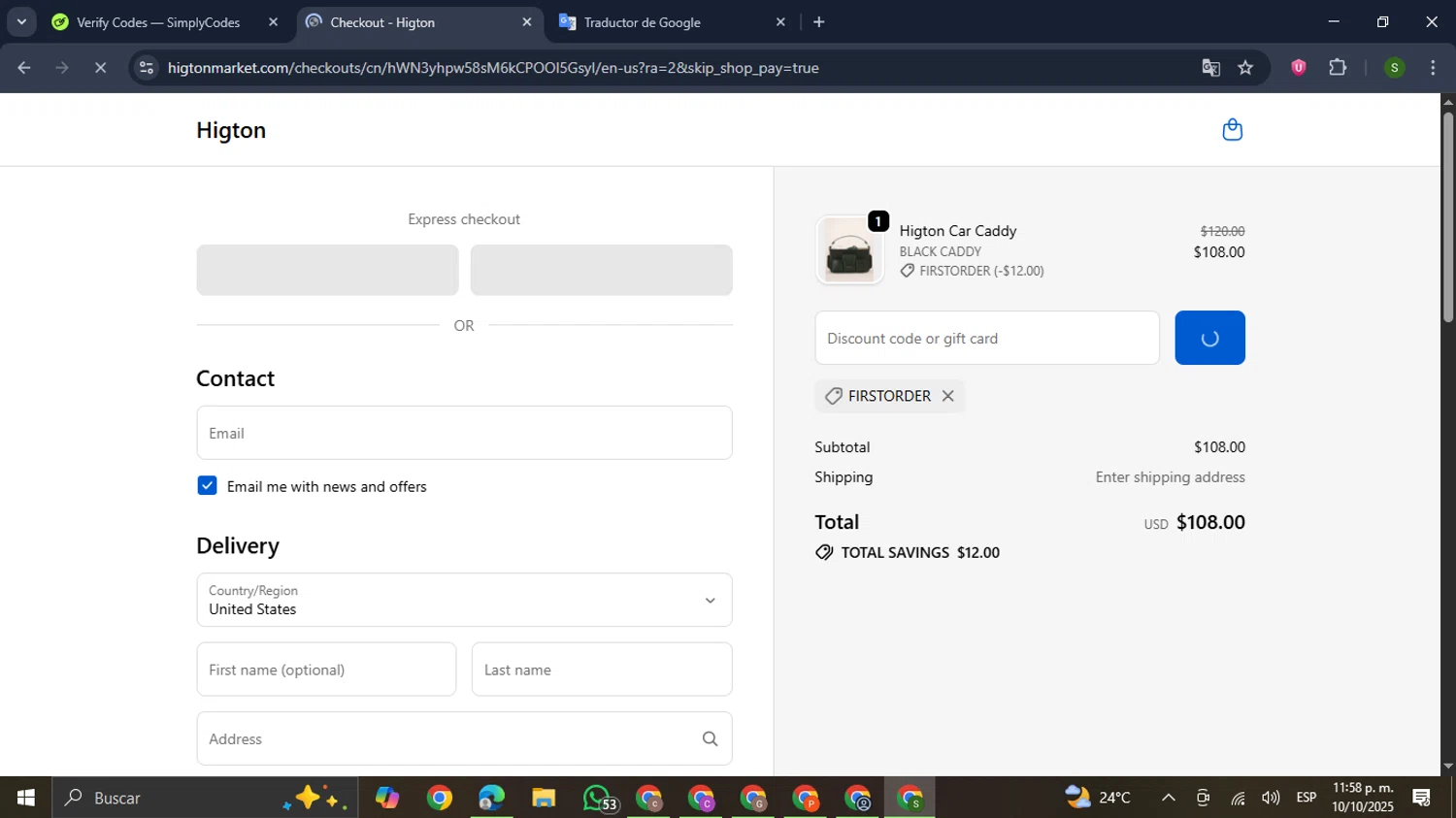Open the Extensions puzzle icon
Viewport: 1456px width, 818px height.
point(1338,68)
